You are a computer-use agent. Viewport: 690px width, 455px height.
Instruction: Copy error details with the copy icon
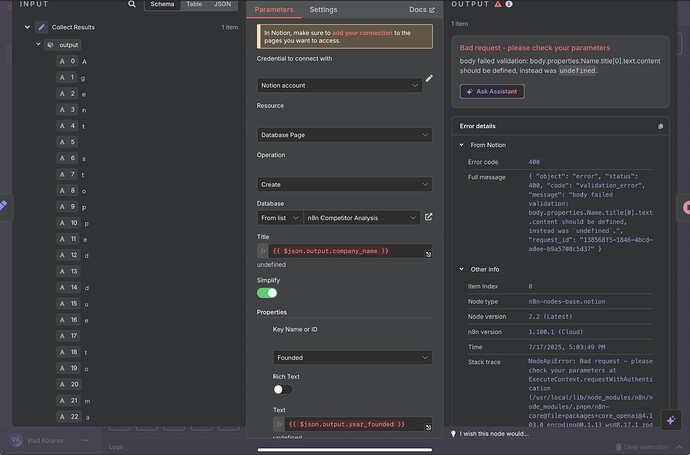[x=660, y=126]
